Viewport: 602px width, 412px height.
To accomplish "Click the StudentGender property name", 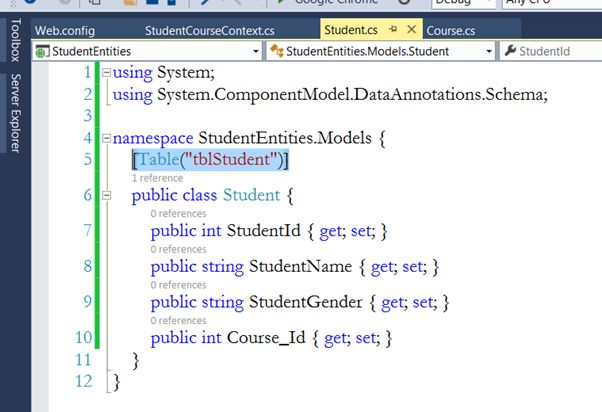I will [306, 302].
